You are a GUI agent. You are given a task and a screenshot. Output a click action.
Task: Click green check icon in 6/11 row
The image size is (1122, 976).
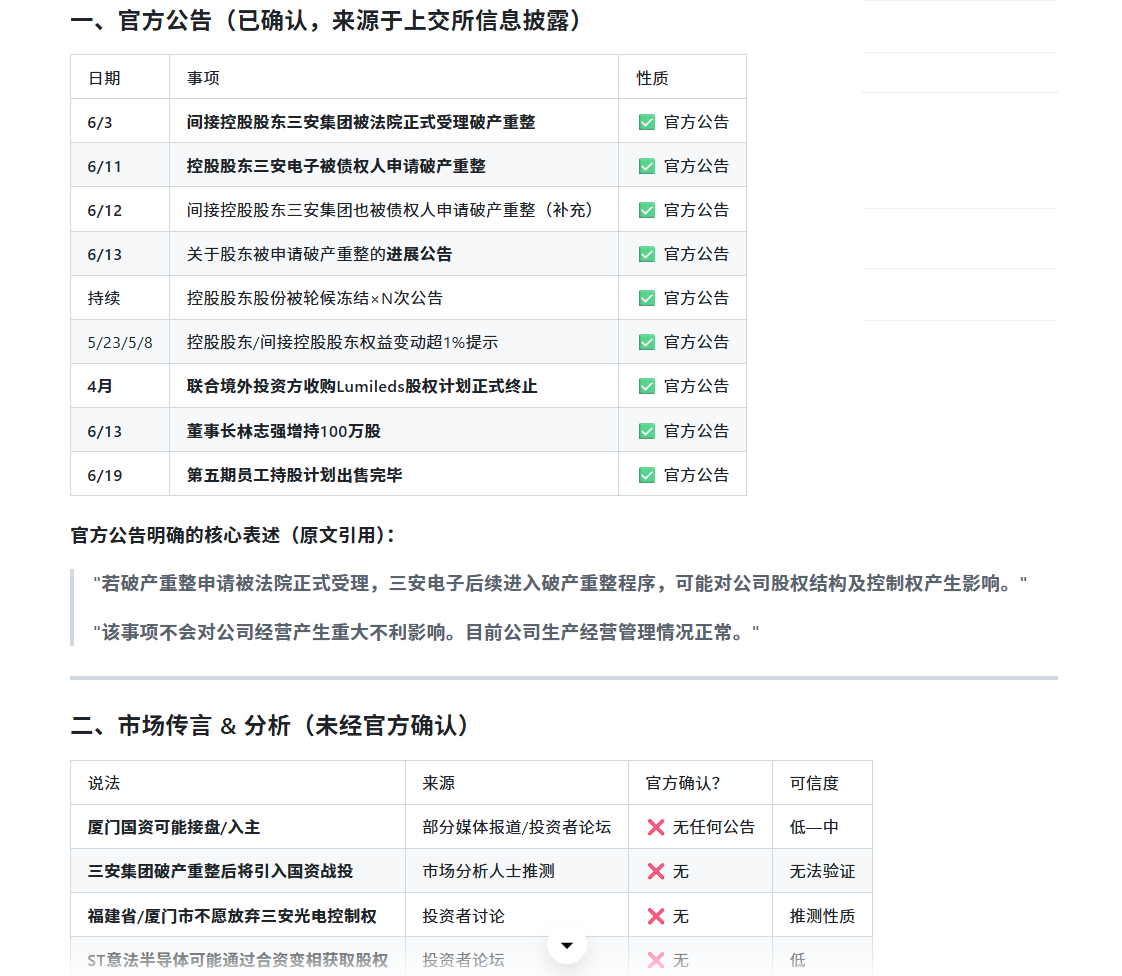[x=647, y=167]
